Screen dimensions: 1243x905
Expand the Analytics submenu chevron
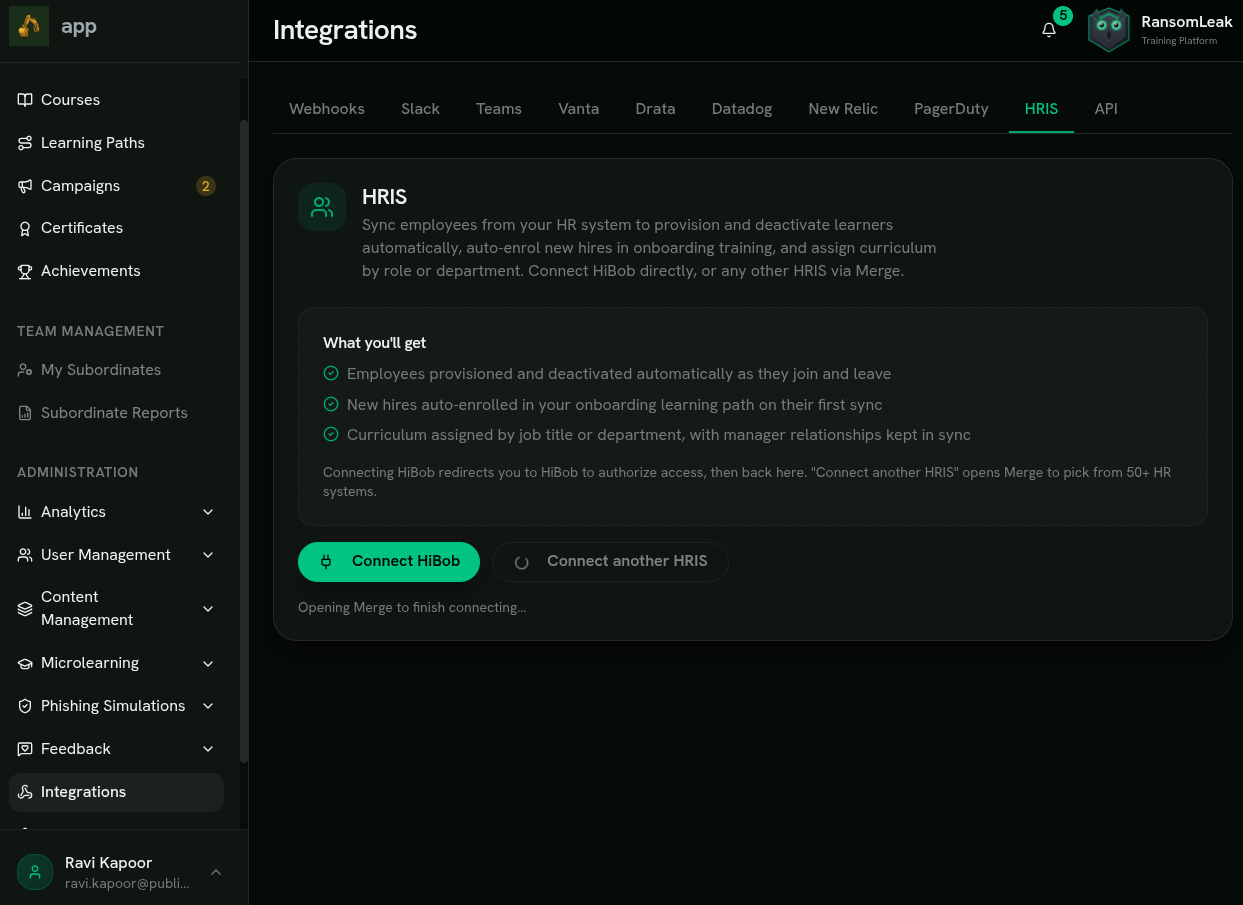coord(208,512)
